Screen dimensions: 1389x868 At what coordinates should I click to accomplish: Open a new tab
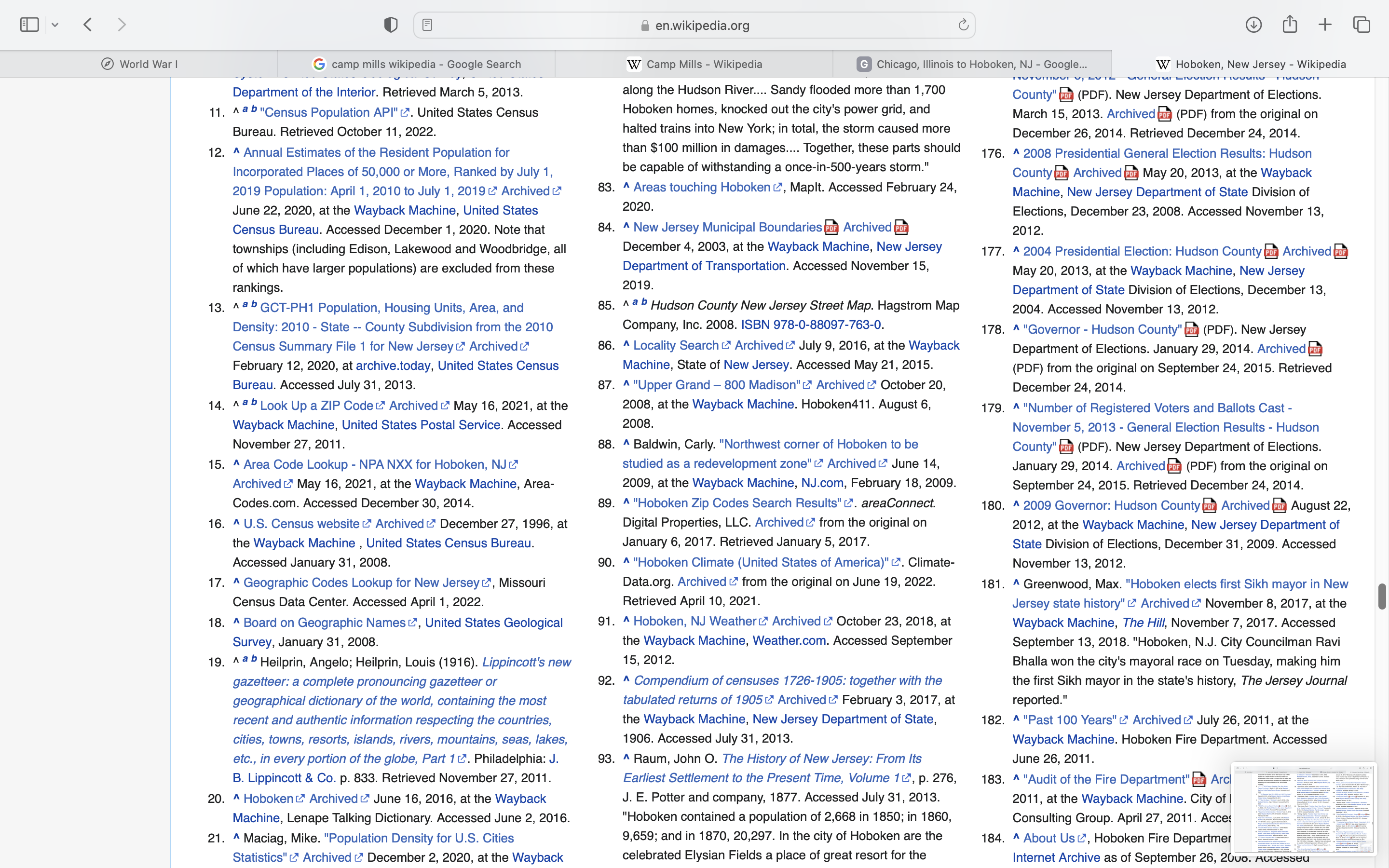(x=1325, y=25)
